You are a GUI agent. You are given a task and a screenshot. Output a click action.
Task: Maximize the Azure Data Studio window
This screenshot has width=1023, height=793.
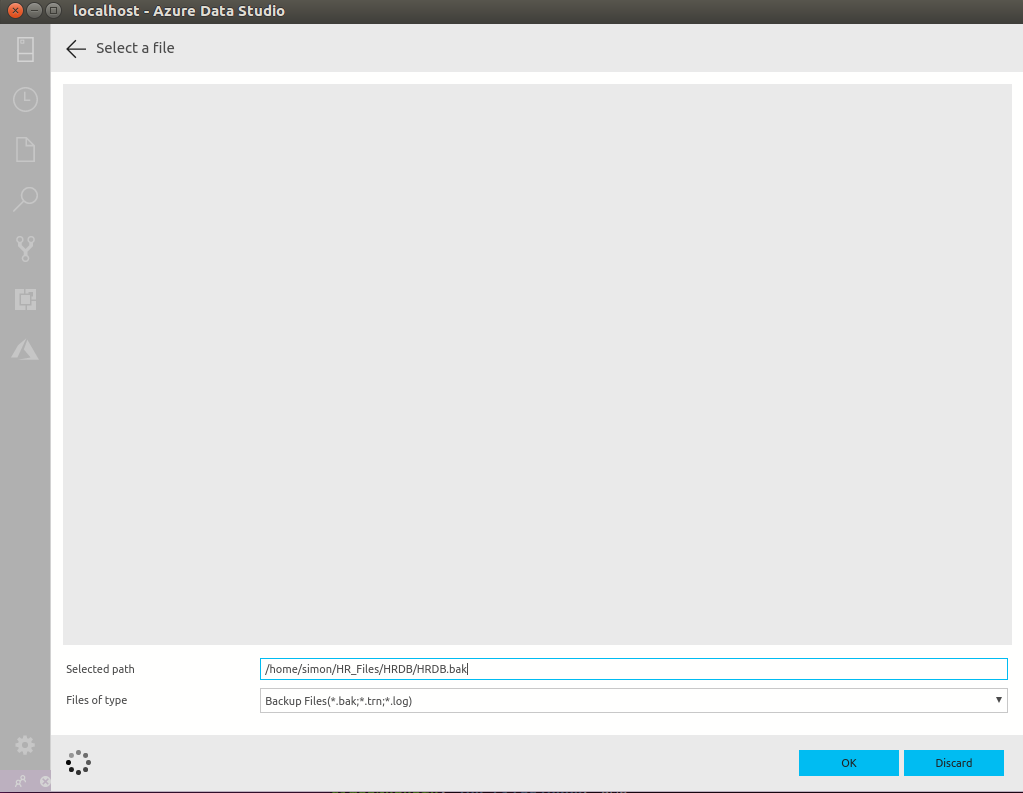54,10
